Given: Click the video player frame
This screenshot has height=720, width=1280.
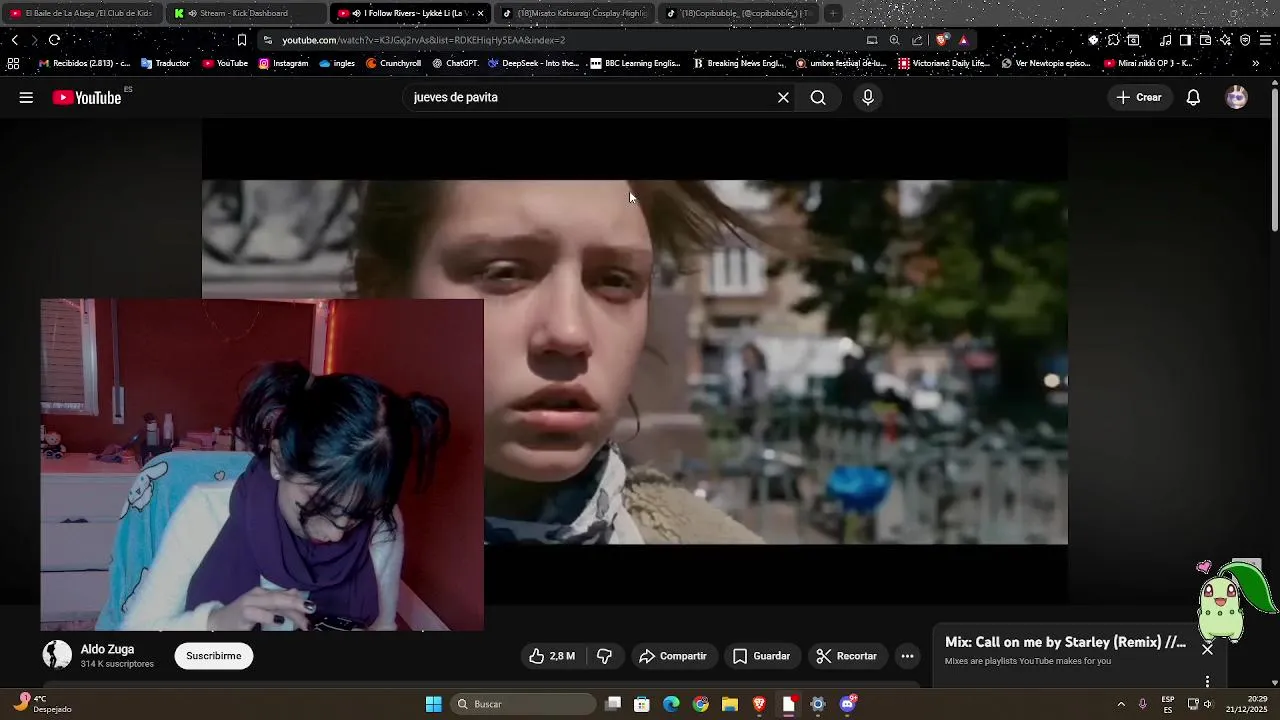Looking at the screenshot, I should click(x=635, y=362).
